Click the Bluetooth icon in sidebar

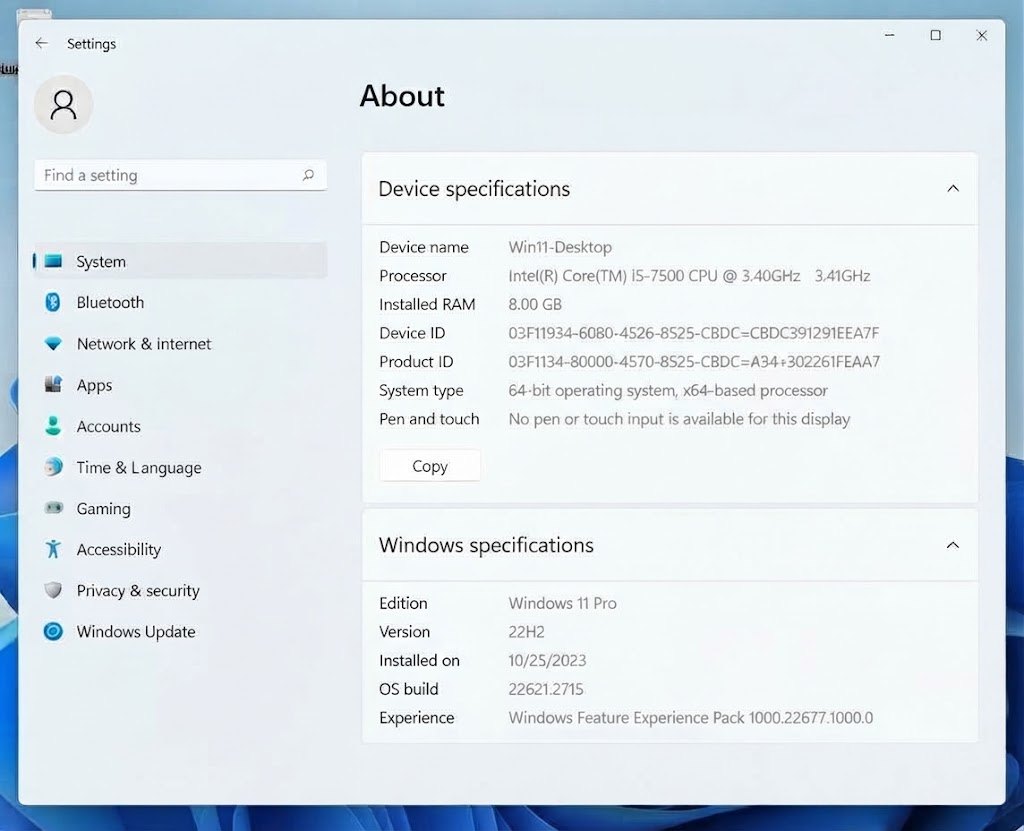click(53, 302)
